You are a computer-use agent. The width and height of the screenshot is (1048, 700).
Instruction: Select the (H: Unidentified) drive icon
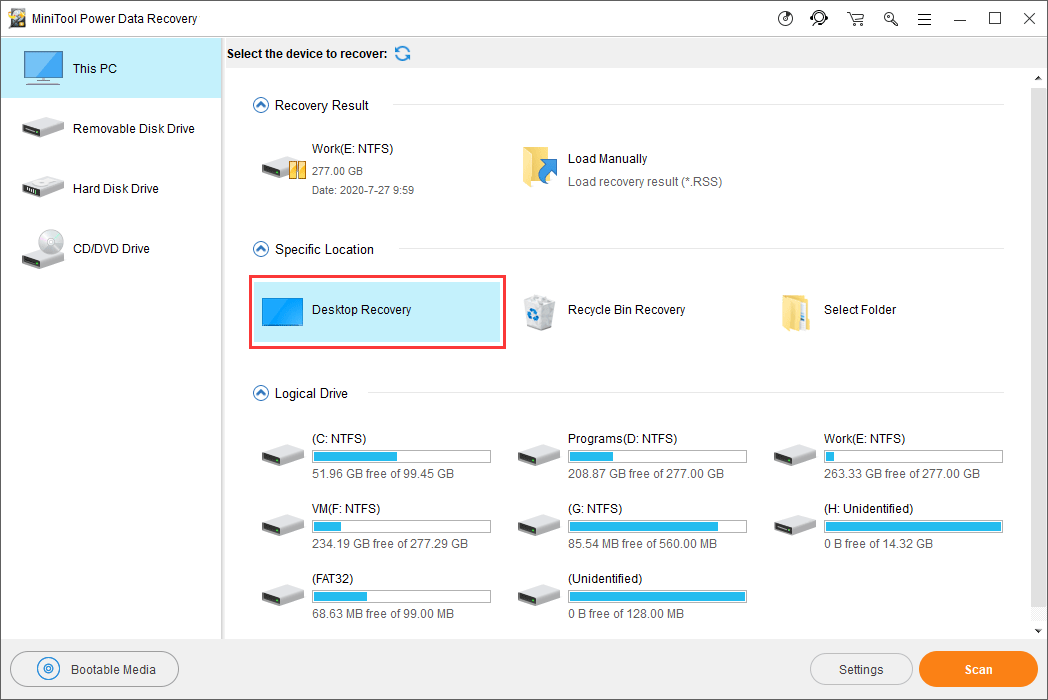click(795, 526)
